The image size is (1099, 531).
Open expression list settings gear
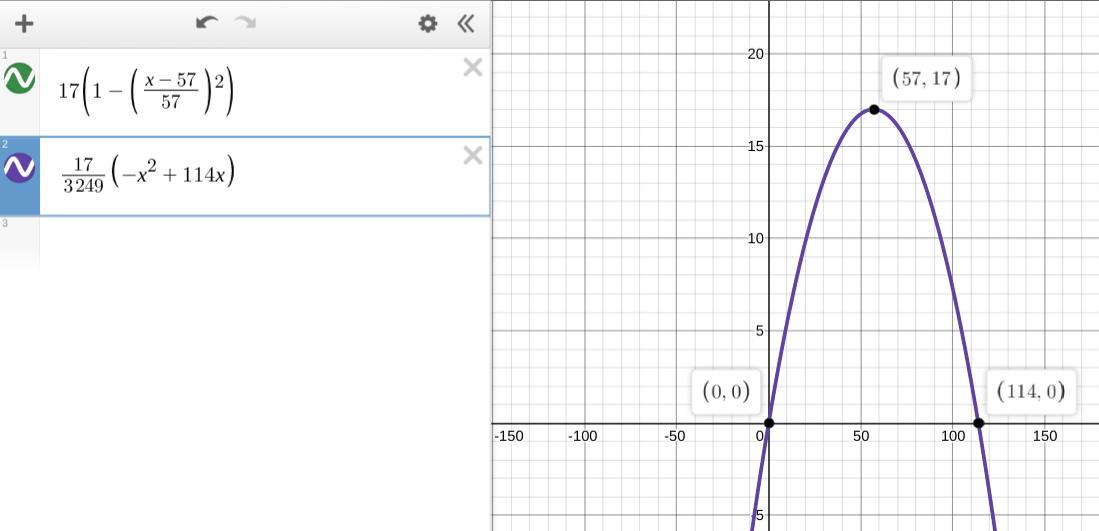[428, 24]
